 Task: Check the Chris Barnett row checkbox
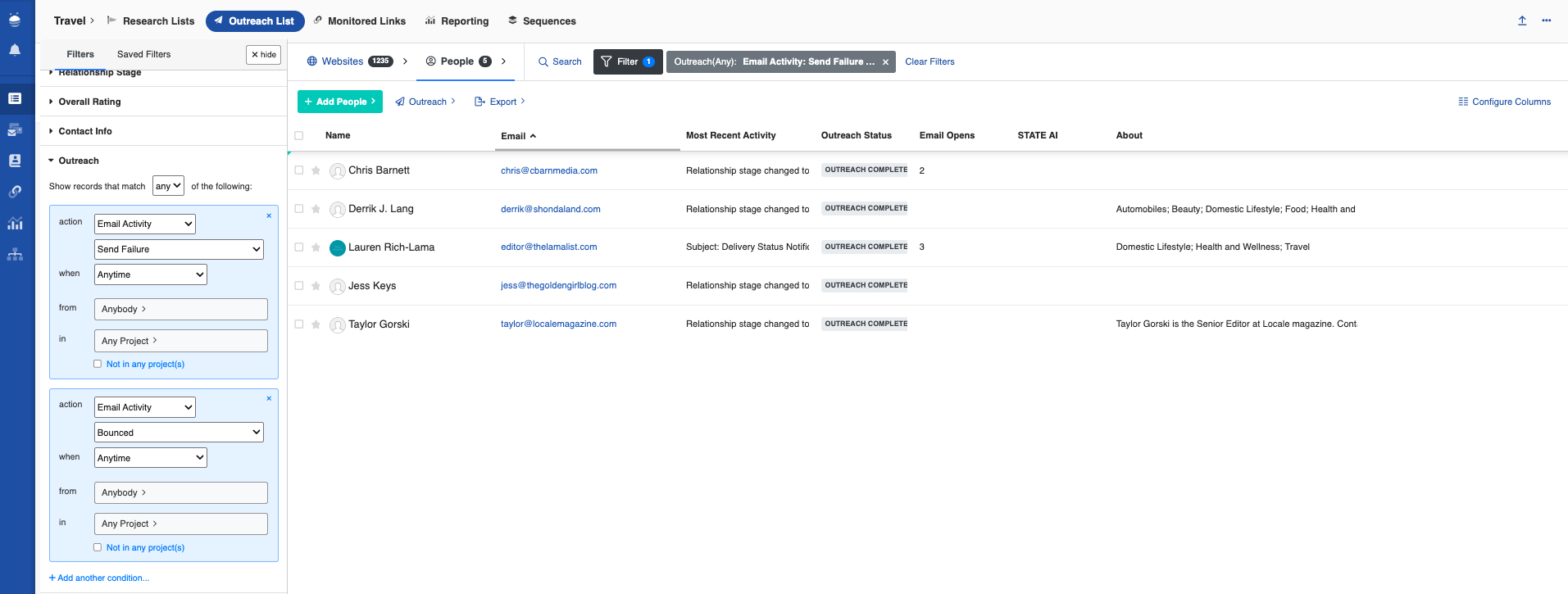point(299,170)
